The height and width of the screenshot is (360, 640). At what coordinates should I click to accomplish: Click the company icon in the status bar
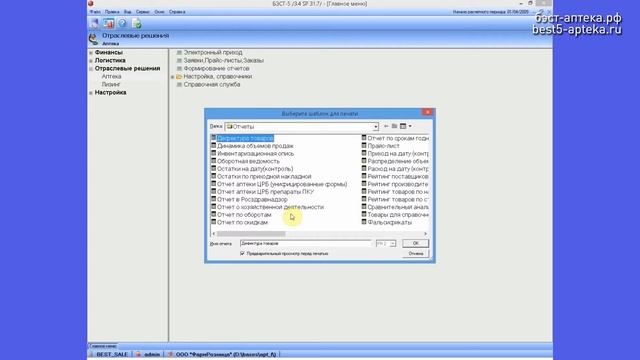(171, 354)
